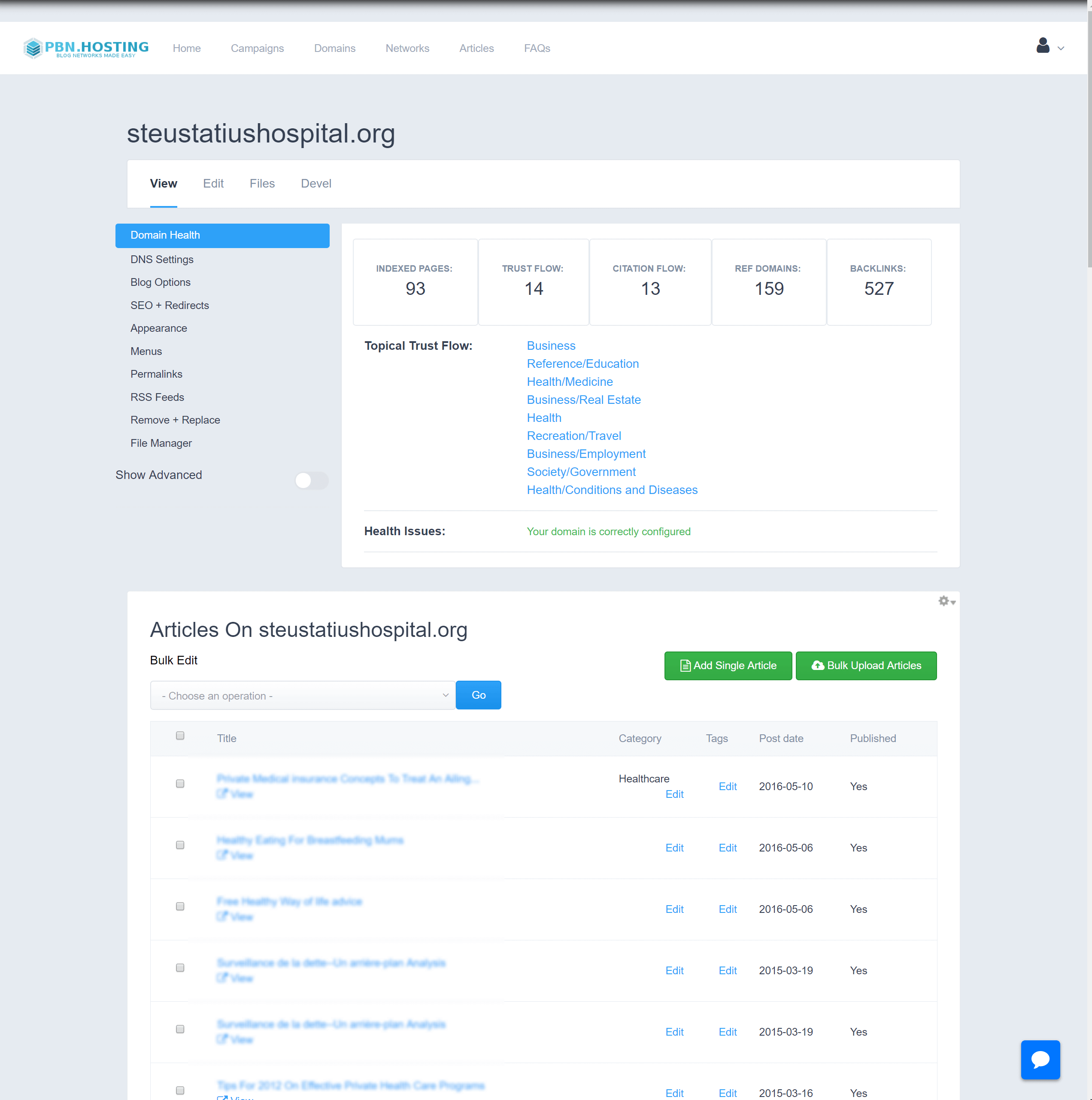The height and width of the screenshot is (1100, 1092).
Task: Click the PBN.Hosting logo
Action: 86,48
